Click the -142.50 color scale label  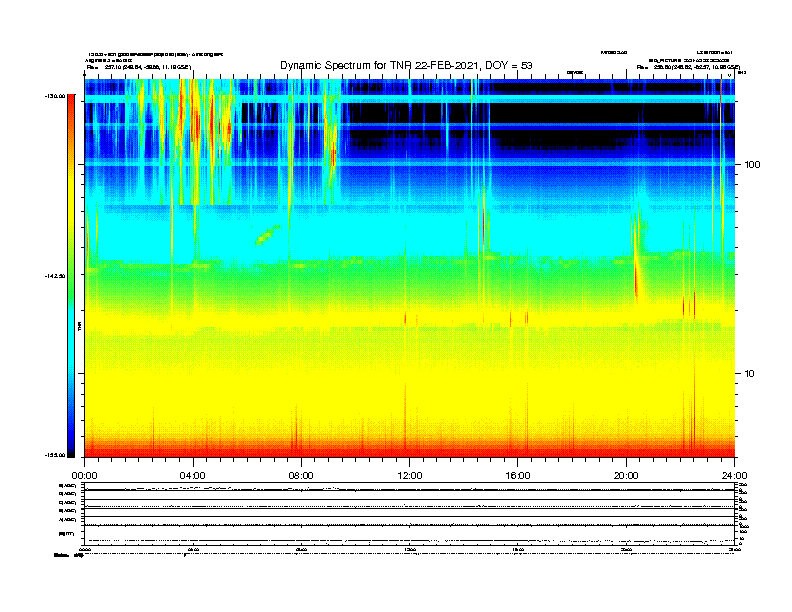click(55, 276)
